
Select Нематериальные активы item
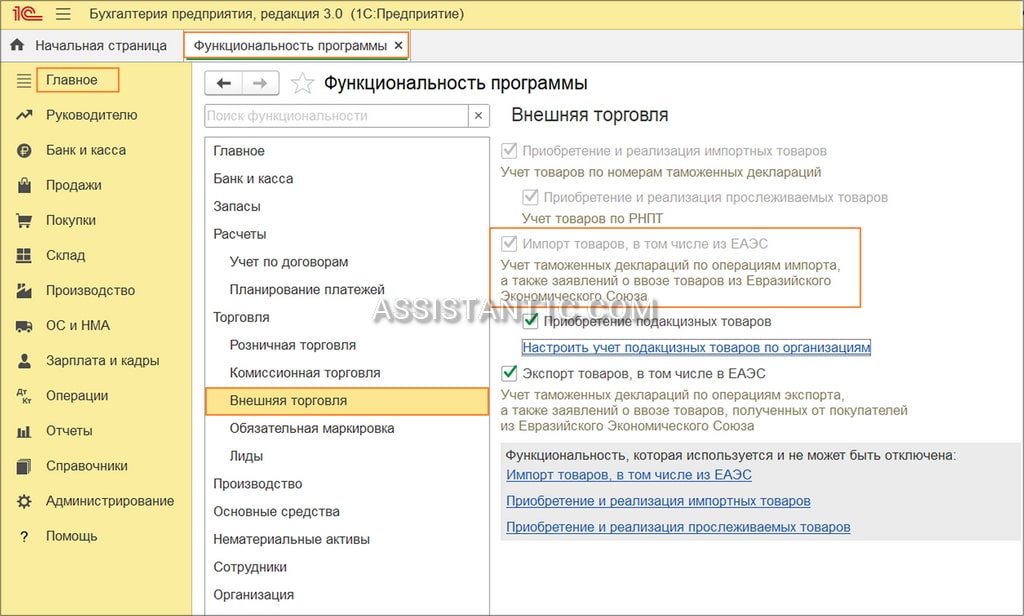tap(347, 540)
